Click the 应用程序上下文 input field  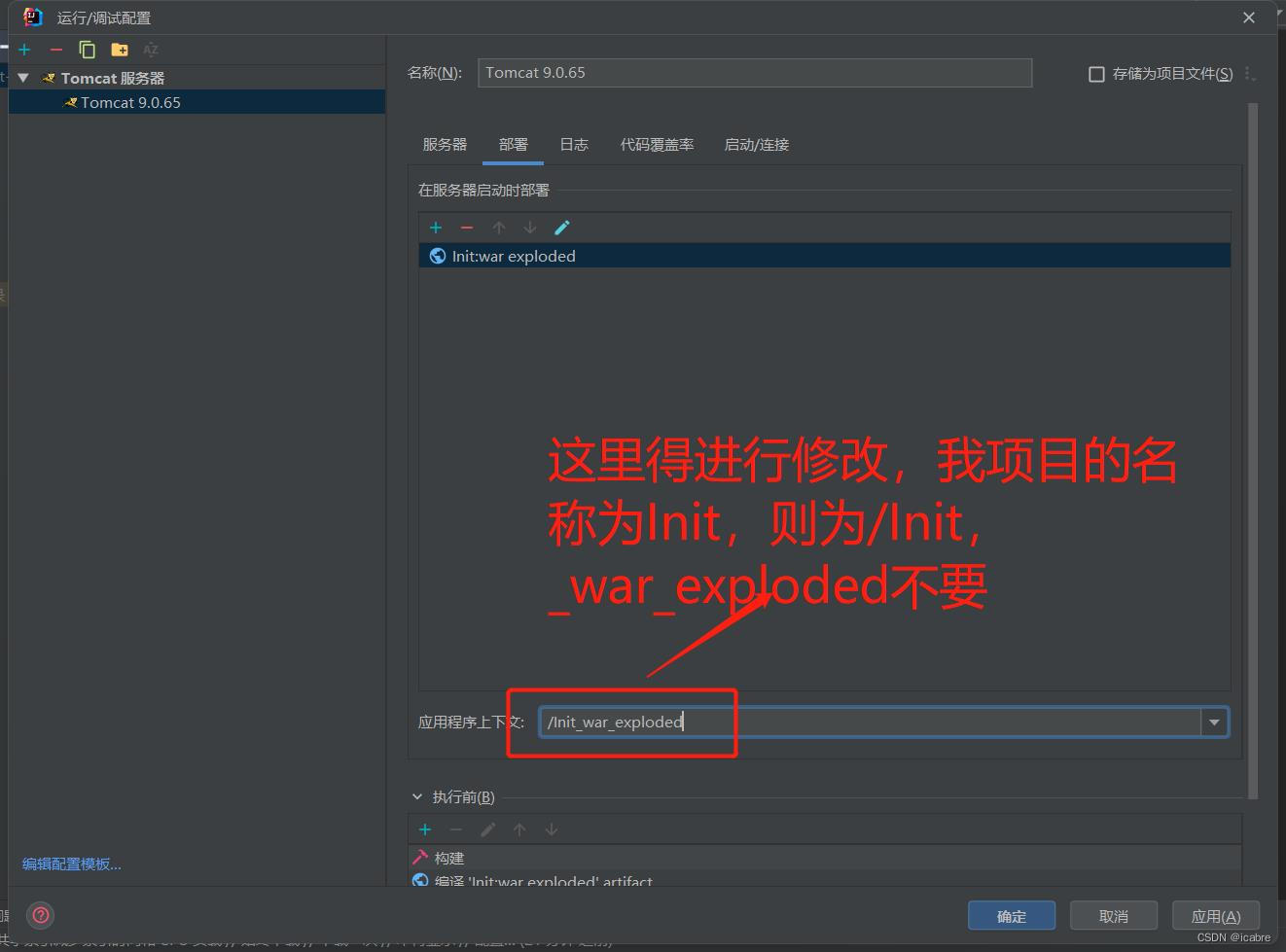[871, 722]
